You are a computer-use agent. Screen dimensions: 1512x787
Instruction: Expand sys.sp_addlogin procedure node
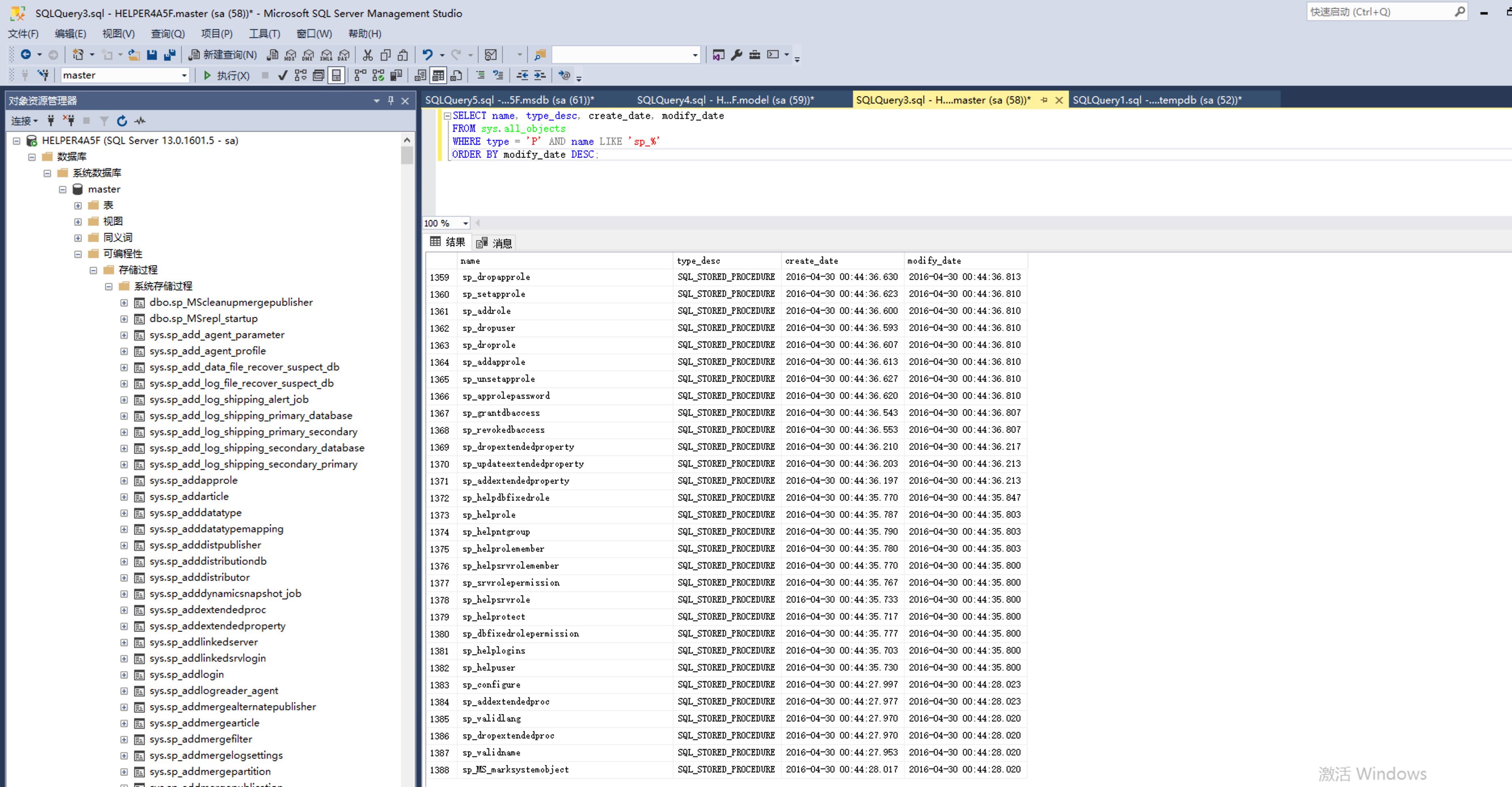124,674
